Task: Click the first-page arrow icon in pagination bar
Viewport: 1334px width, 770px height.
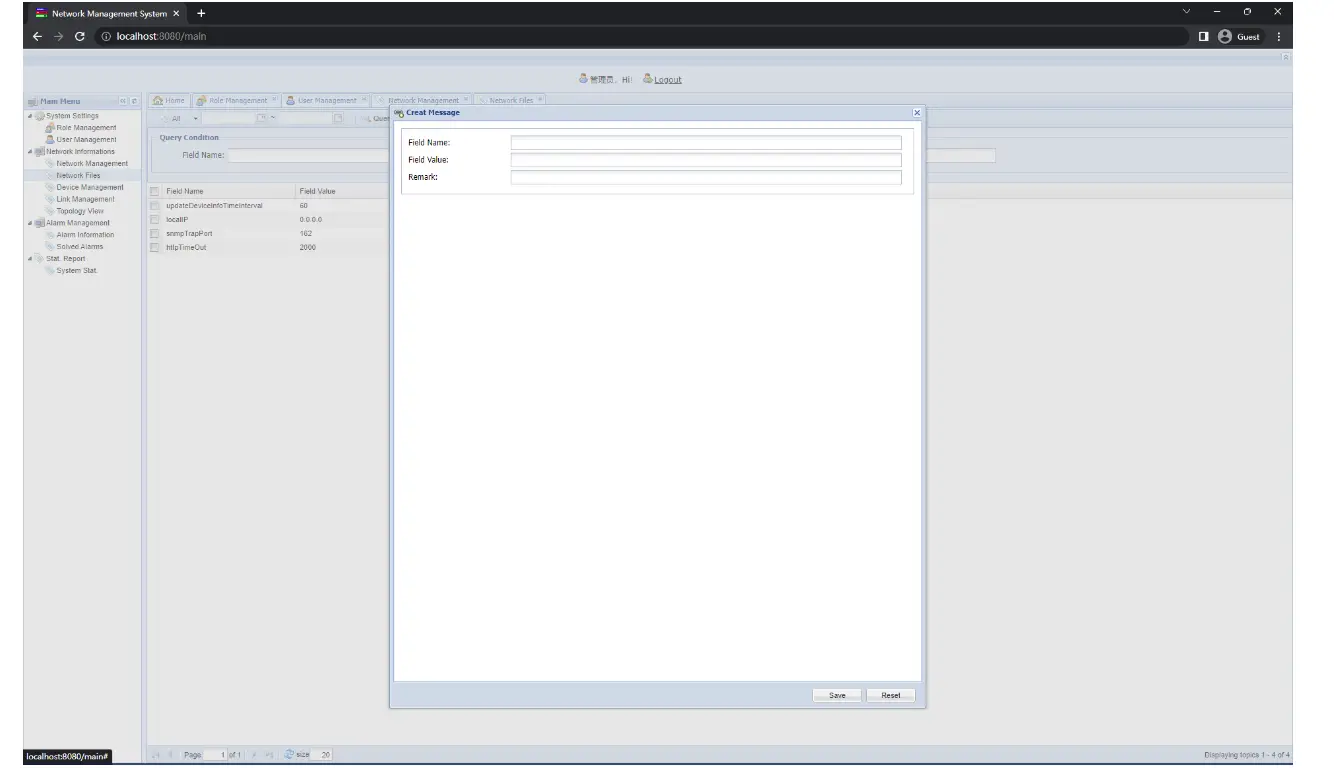Action: click(x=157, y=754)
